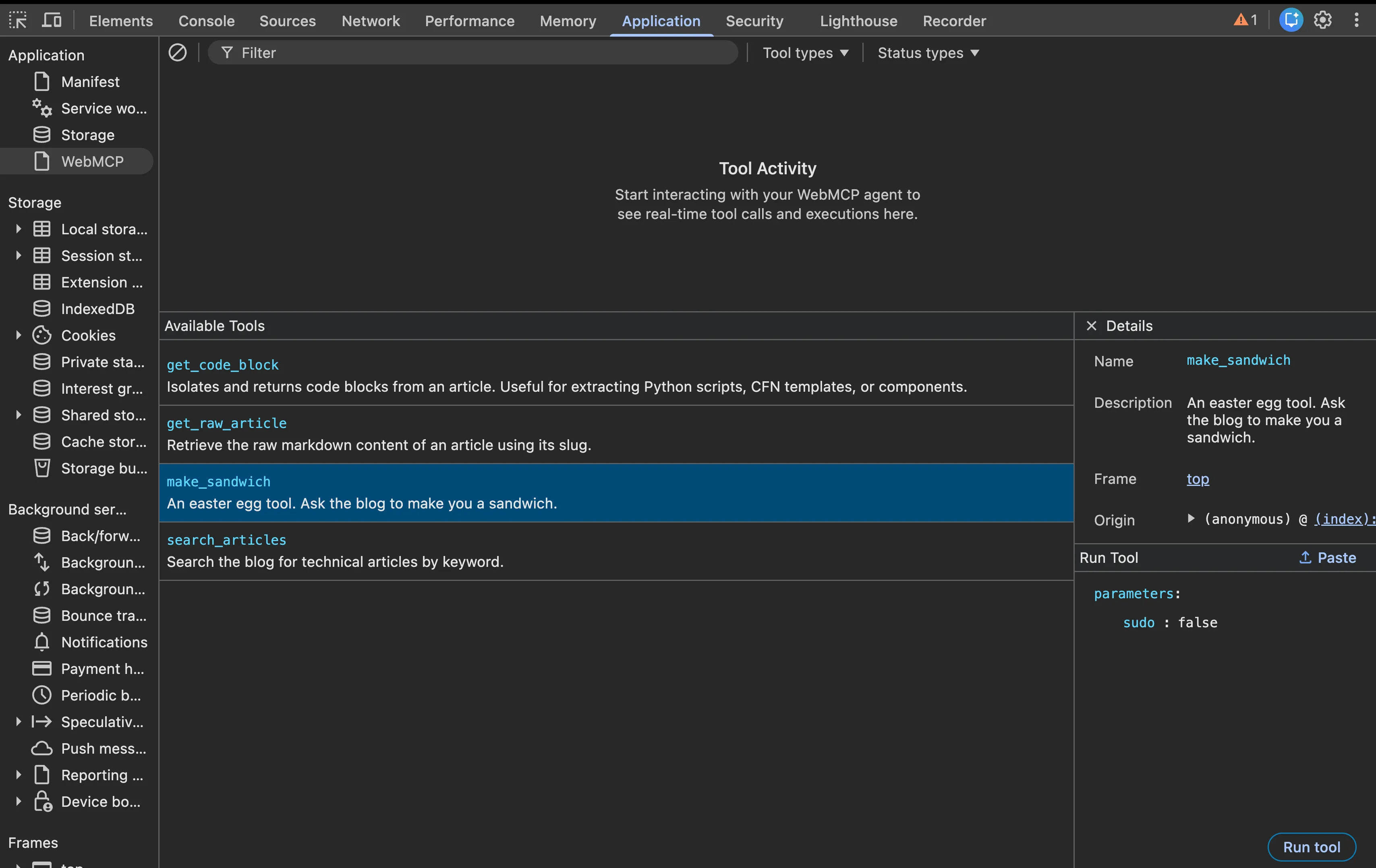This screenshot has width=1376, height=868.
Task: Open the Storage item under Application
Action: tap(77, 135)
